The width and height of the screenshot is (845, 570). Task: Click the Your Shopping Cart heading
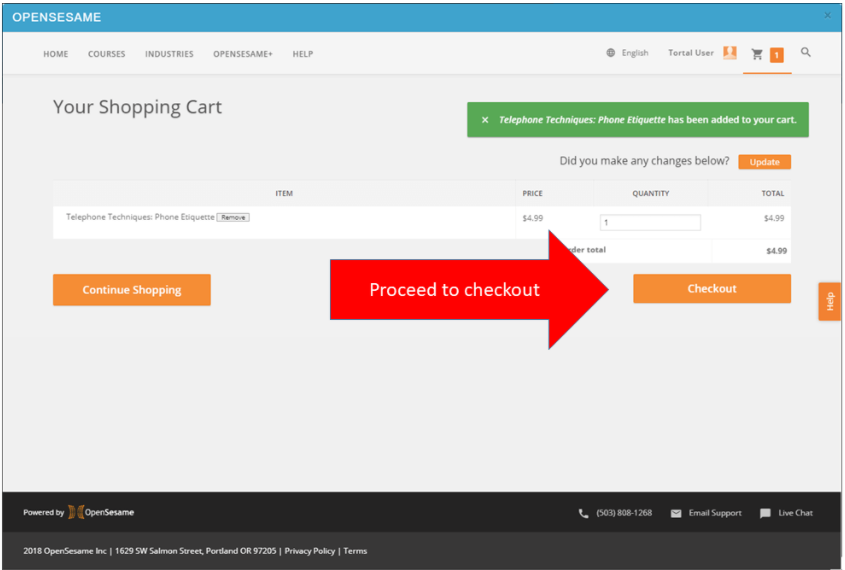pos(137,107)
